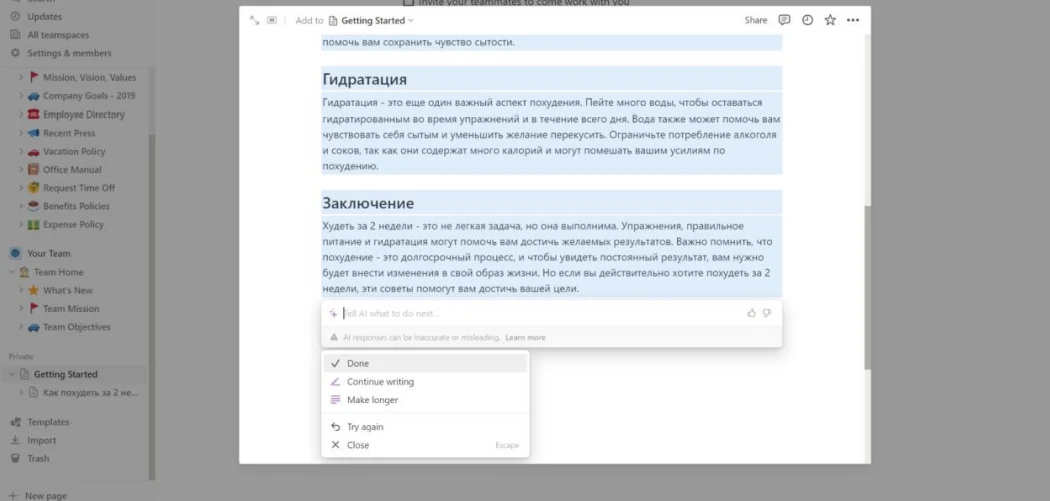Select Make longer option
The height and width of the screenshot is (501, 1050).
tap(425, 400)
